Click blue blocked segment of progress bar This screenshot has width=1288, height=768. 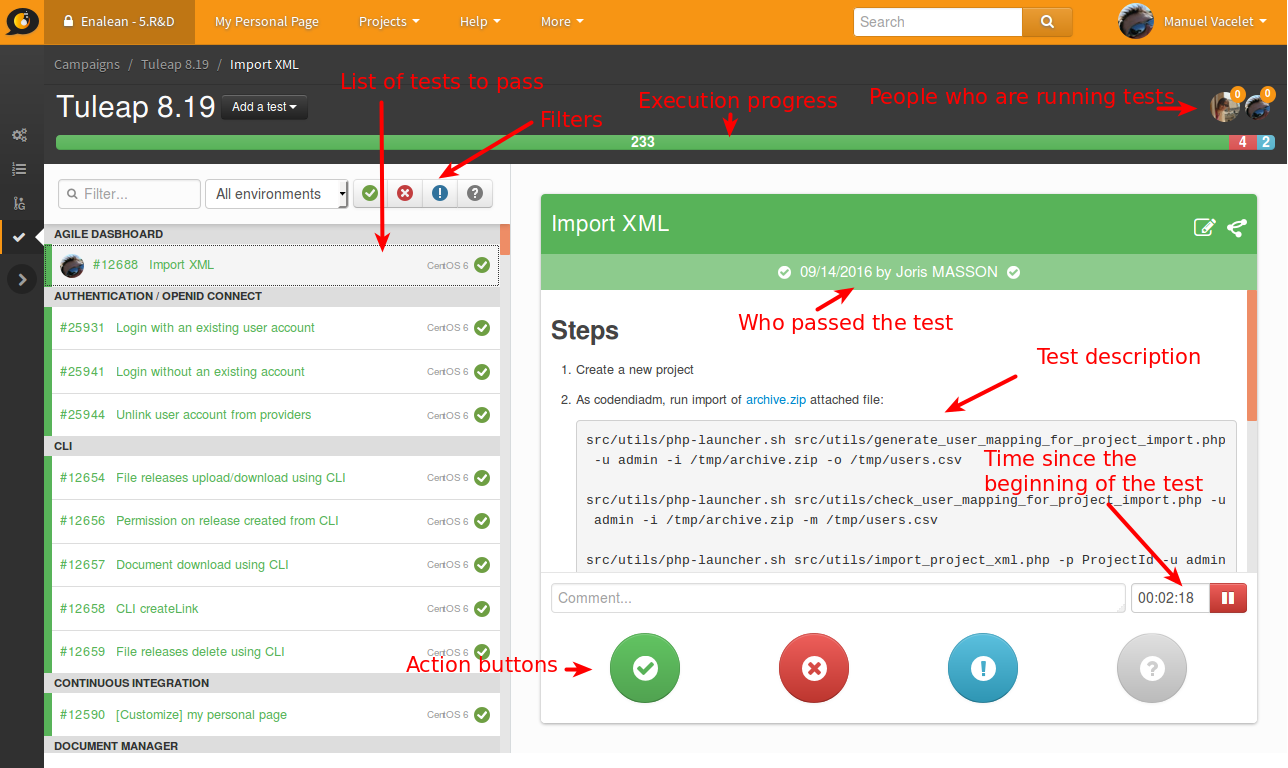coord(1265,142)
